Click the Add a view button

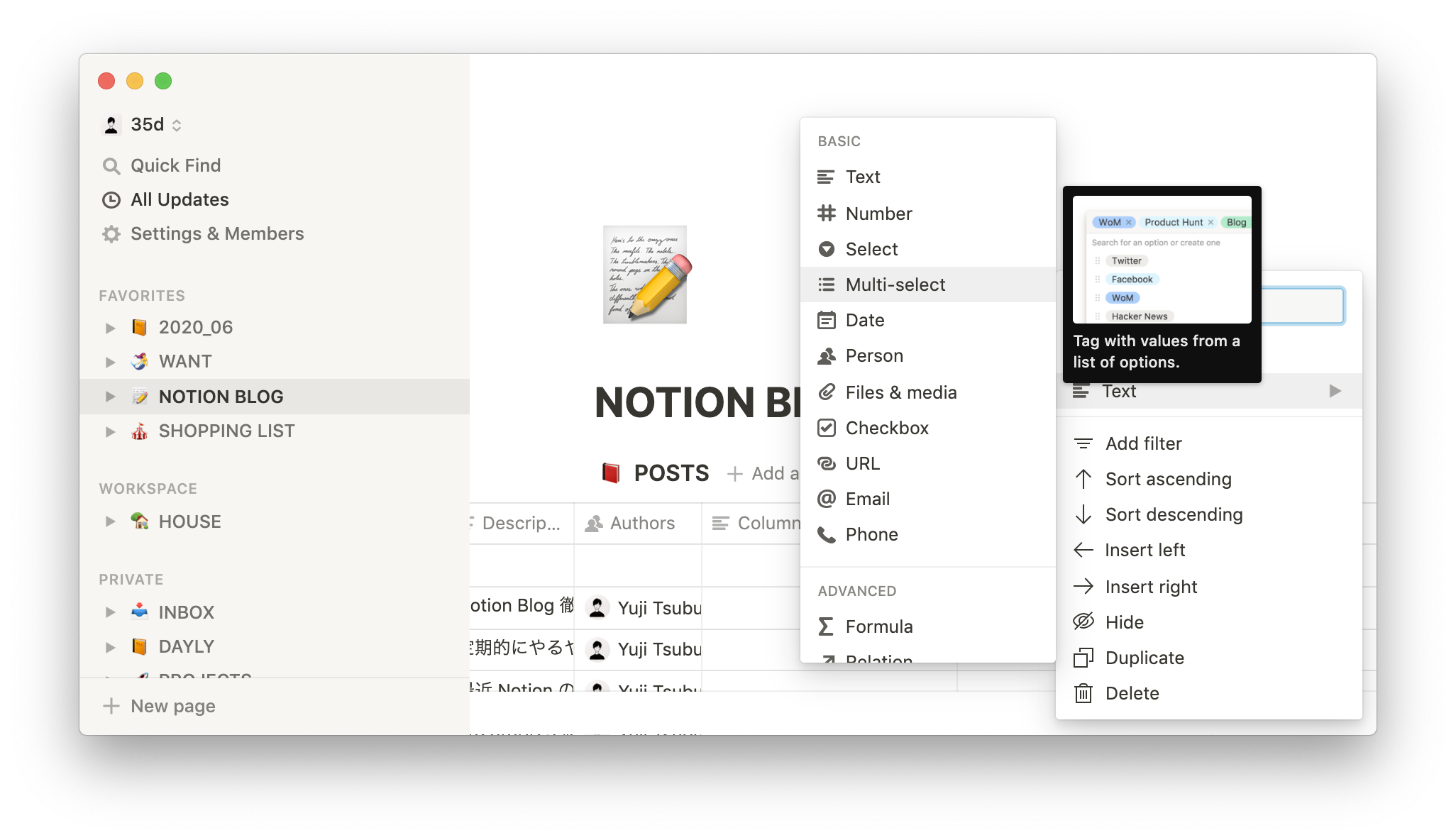click(763, 473)
